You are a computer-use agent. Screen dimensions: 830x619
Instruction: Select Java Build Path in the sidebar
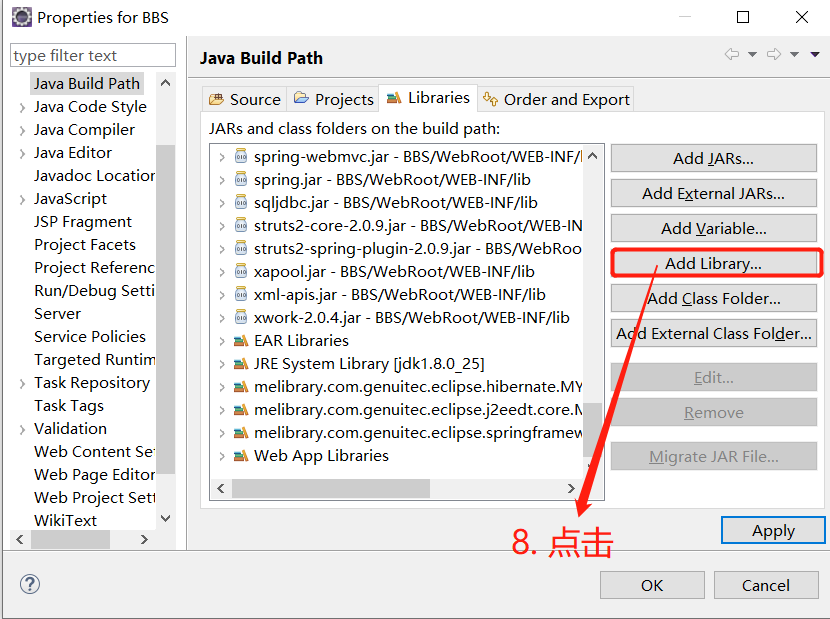click(x=87, y=84)
